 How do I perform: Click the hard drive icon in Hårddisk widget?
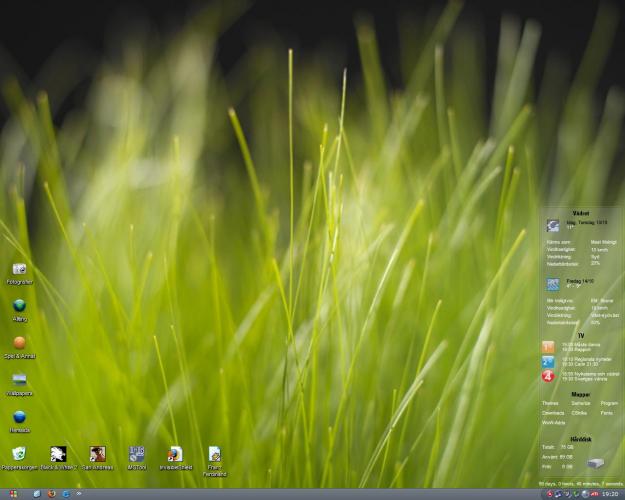(x=596, y=463)
